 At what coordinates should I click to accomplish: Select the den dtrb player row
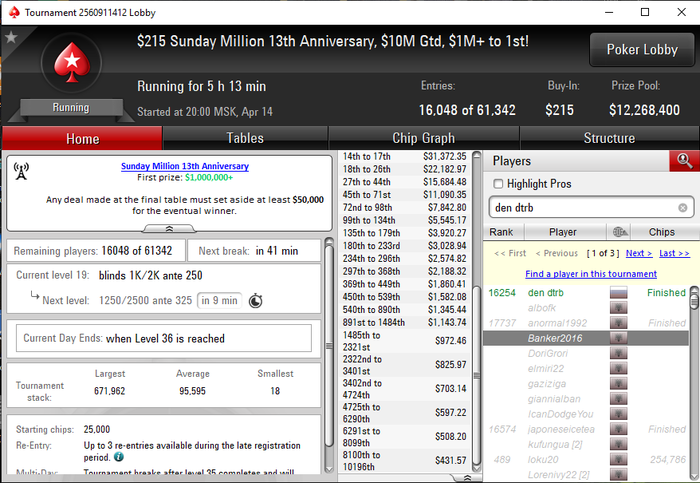point(586,293)
